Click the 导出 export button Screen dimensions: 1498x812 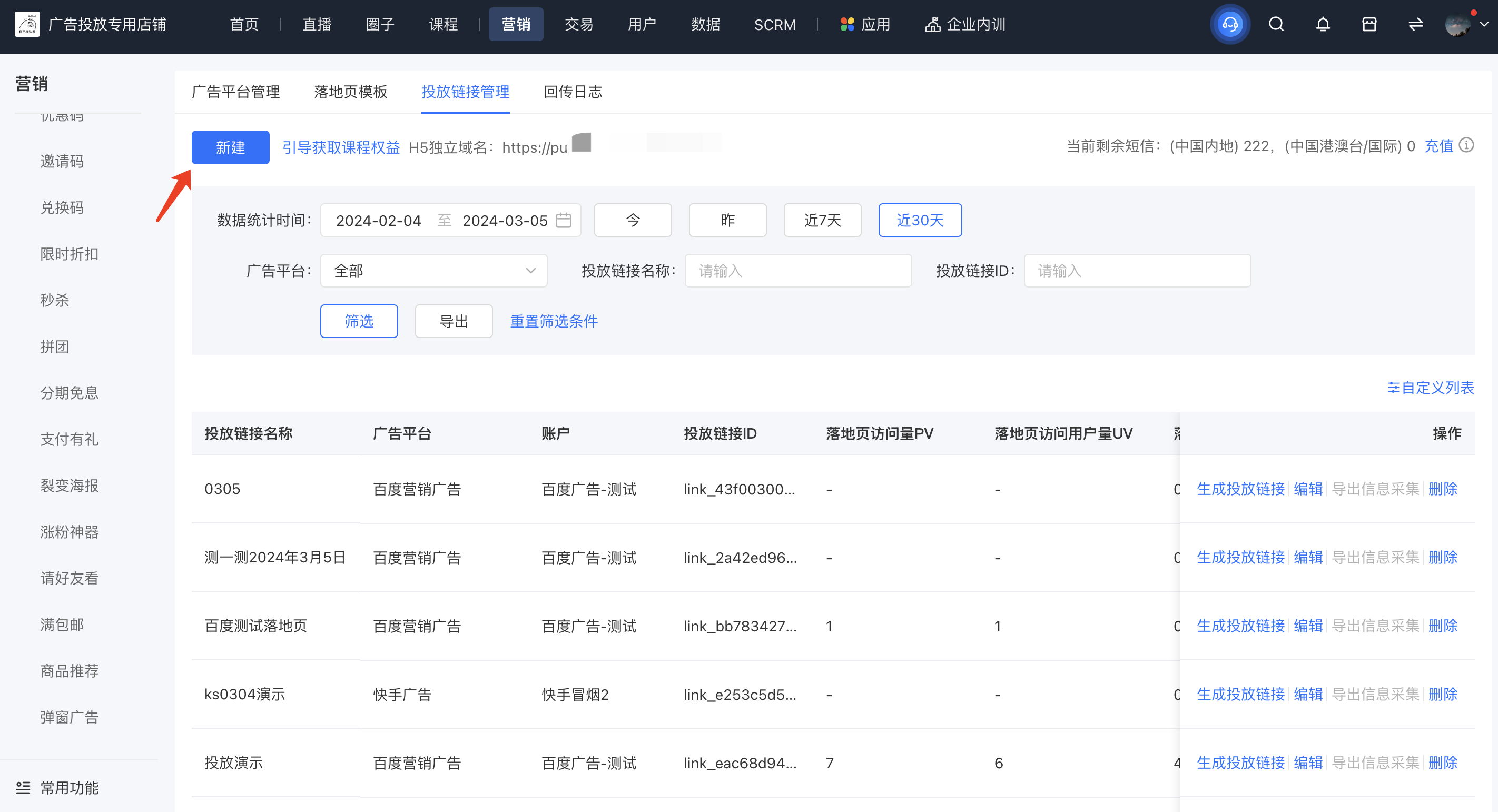click(454, 321)
